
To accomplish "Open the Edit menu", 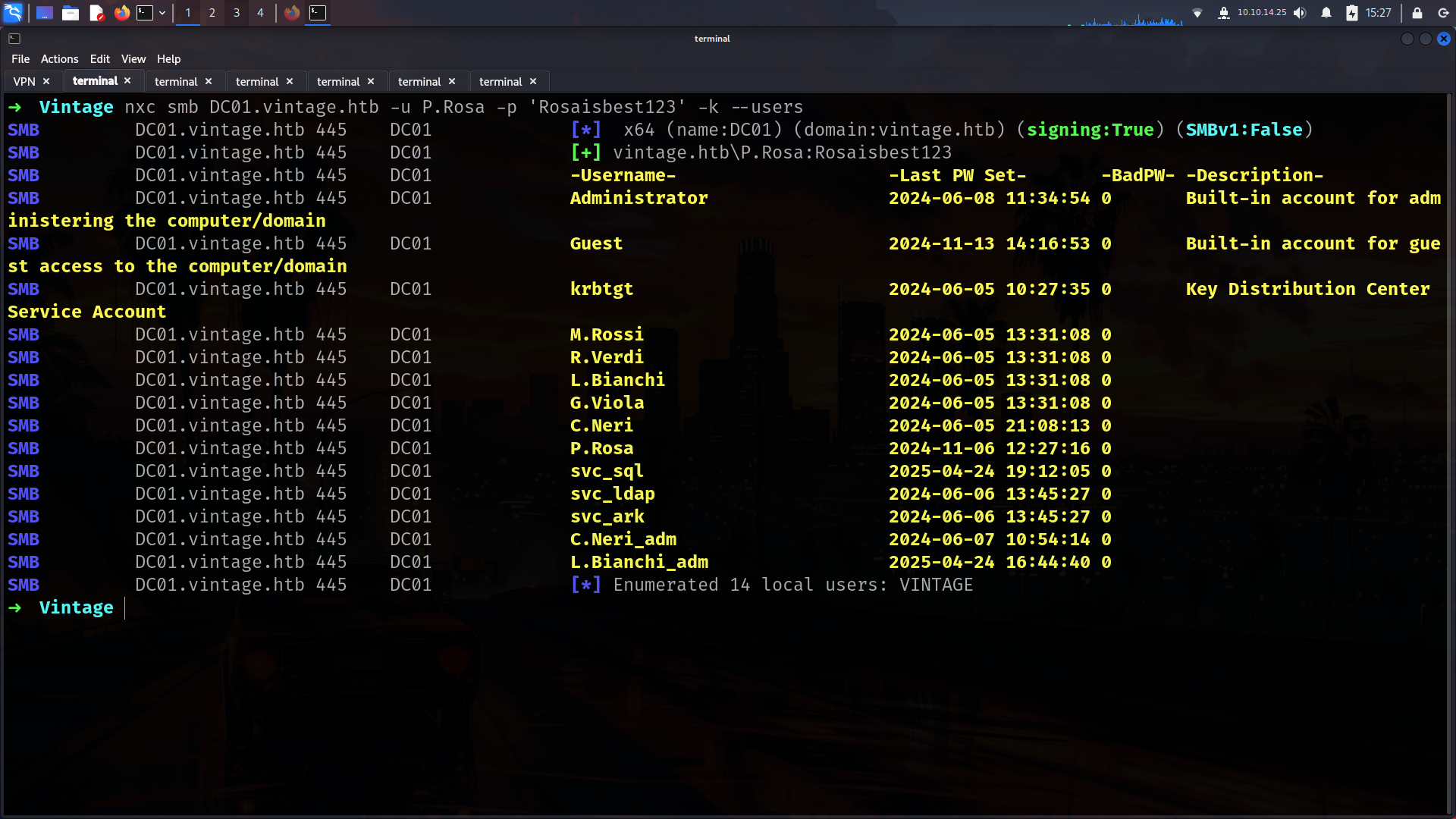I will (100, 59).
